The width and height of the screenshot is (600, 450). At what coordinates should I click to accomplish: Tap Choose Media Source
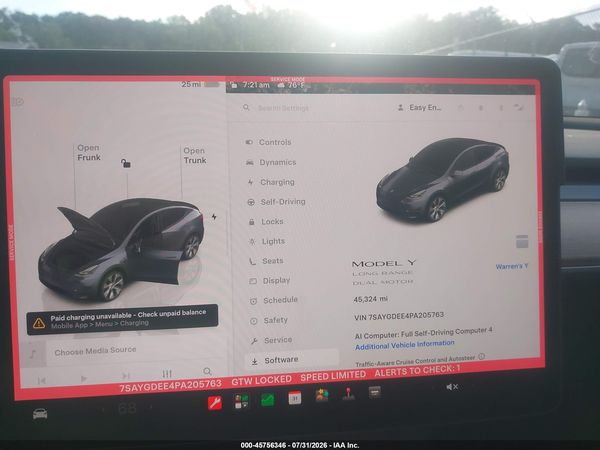95,351
